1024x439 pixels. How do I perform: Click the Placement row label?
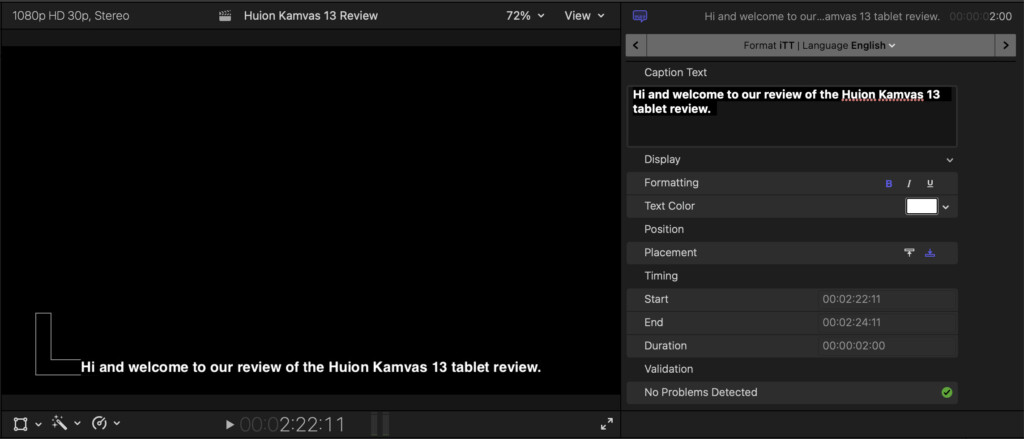[x=671, y=253]
